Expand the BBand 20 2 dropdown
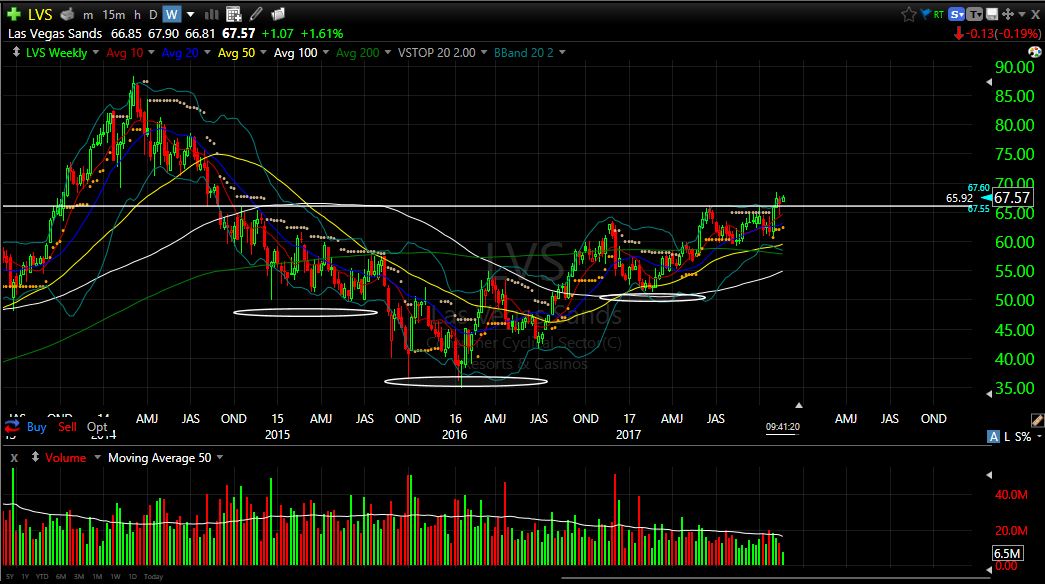1045x584 pixels. point(562,52)
